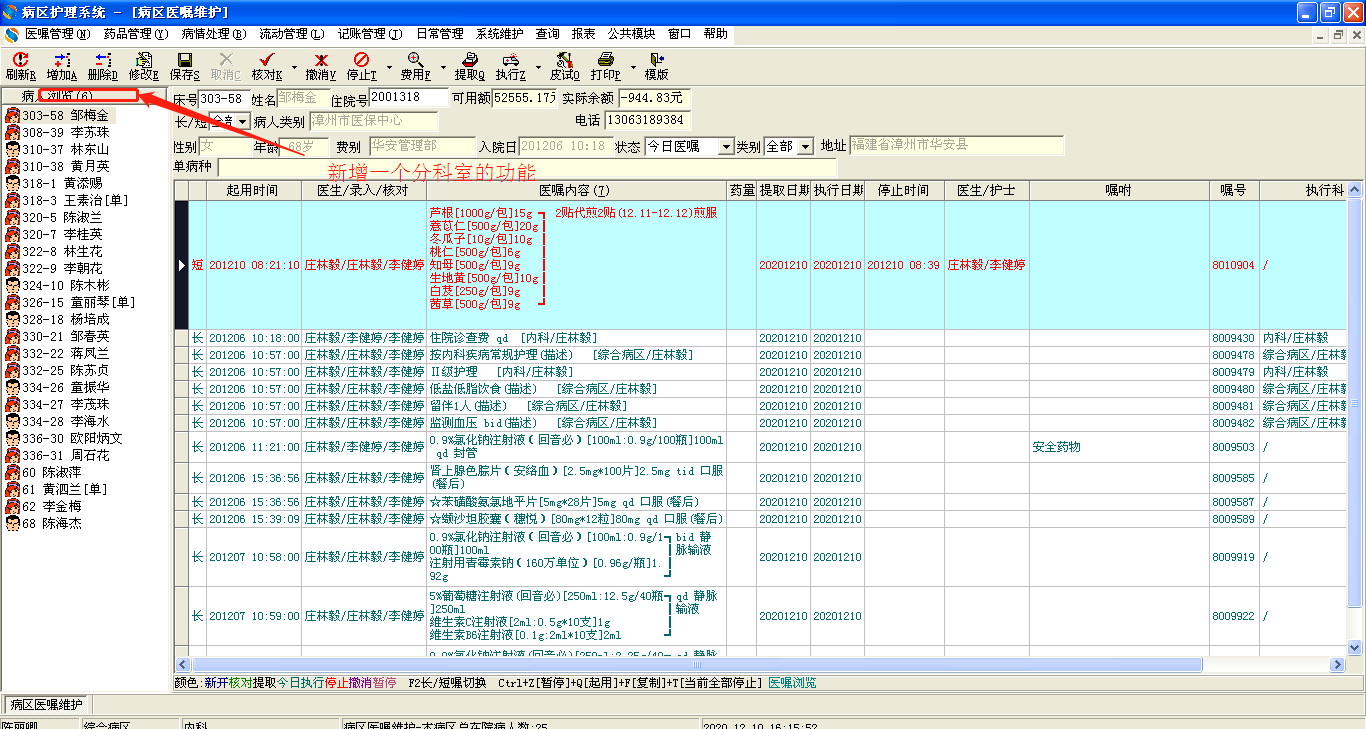
Task: Click the avatar icon beside 陈海杰
Action: [12, 524]
